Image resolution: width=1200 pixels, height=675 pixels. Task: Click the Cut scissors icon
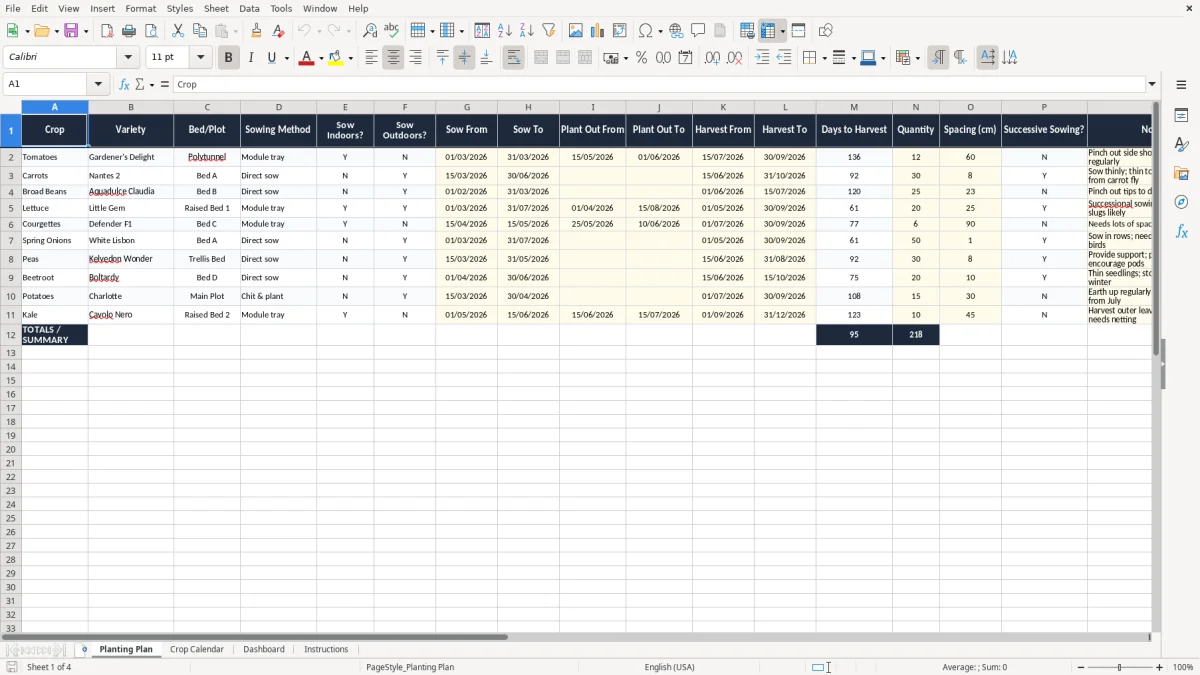point(178,31)
